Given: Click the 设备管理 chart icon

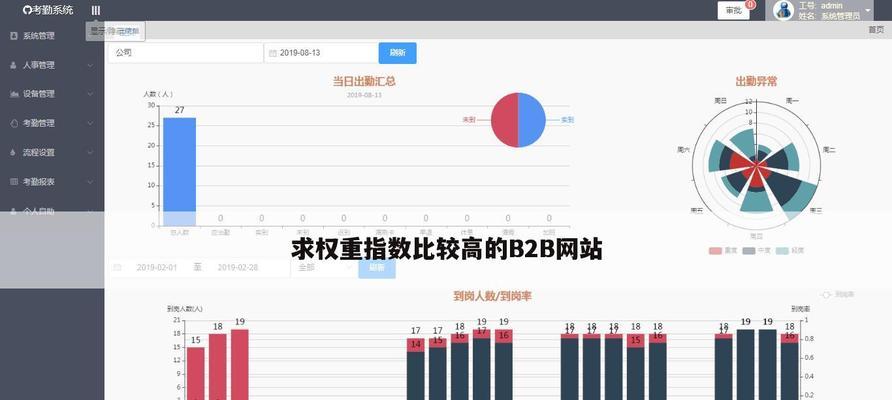Looking at the screenshot, I should [x=14, y=94].
